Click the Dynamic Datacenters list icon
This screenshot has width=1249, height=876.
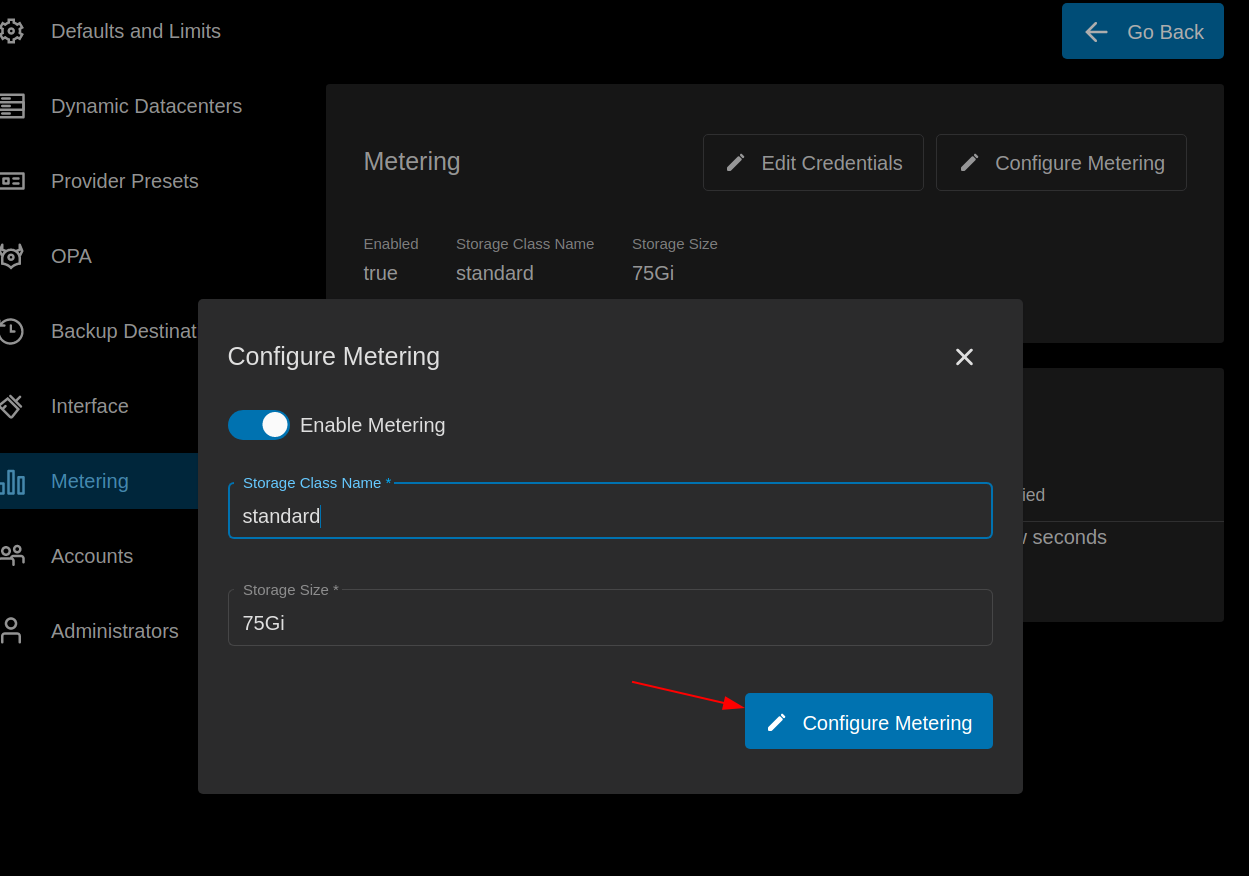(x=13, y=106)
